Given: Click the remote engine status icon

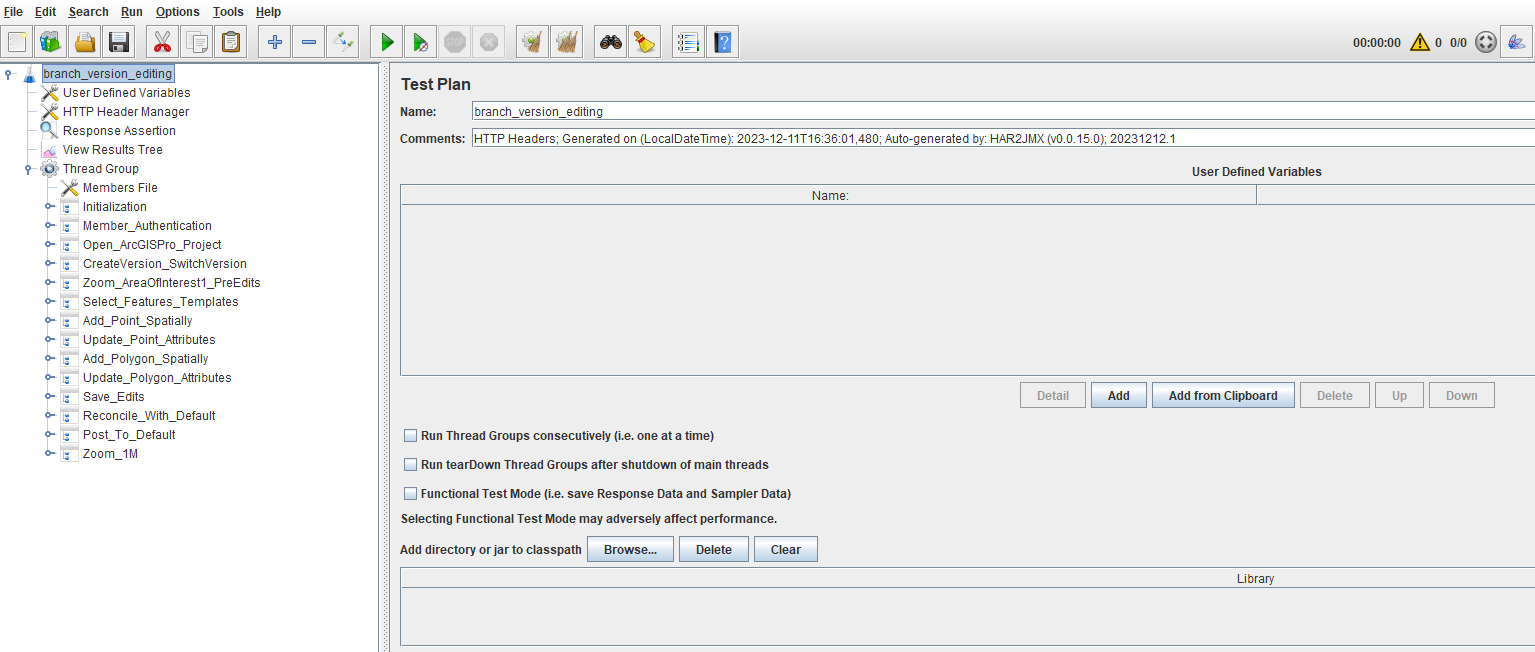Looking at the screenshot, I should tap(1486, 42).
